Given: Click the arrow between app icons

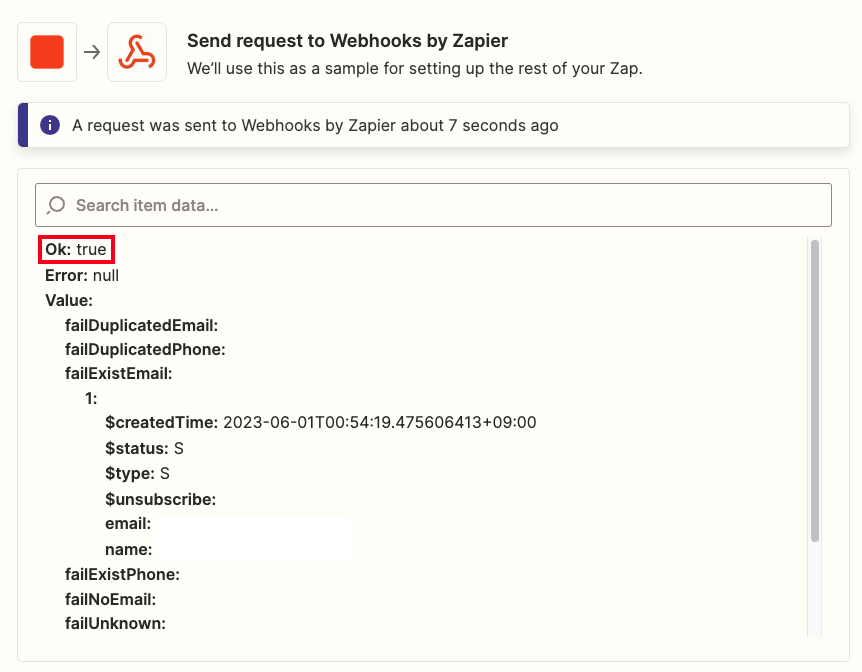Looking at the screenshot, I should [x=92, y=52].
